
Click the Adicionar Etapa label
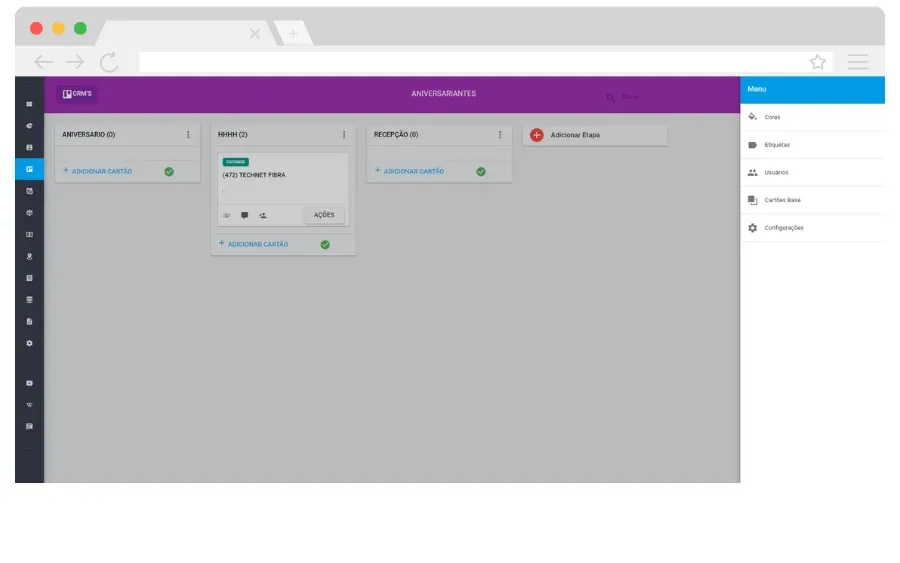575,135
